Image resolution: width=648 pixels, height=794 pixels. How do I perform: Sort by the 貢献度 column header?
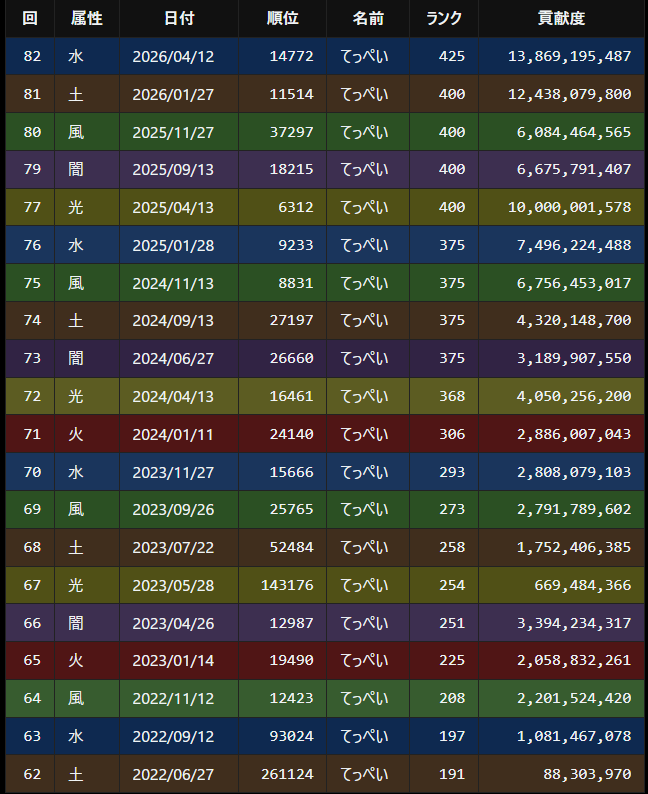(x=561, y=19)
